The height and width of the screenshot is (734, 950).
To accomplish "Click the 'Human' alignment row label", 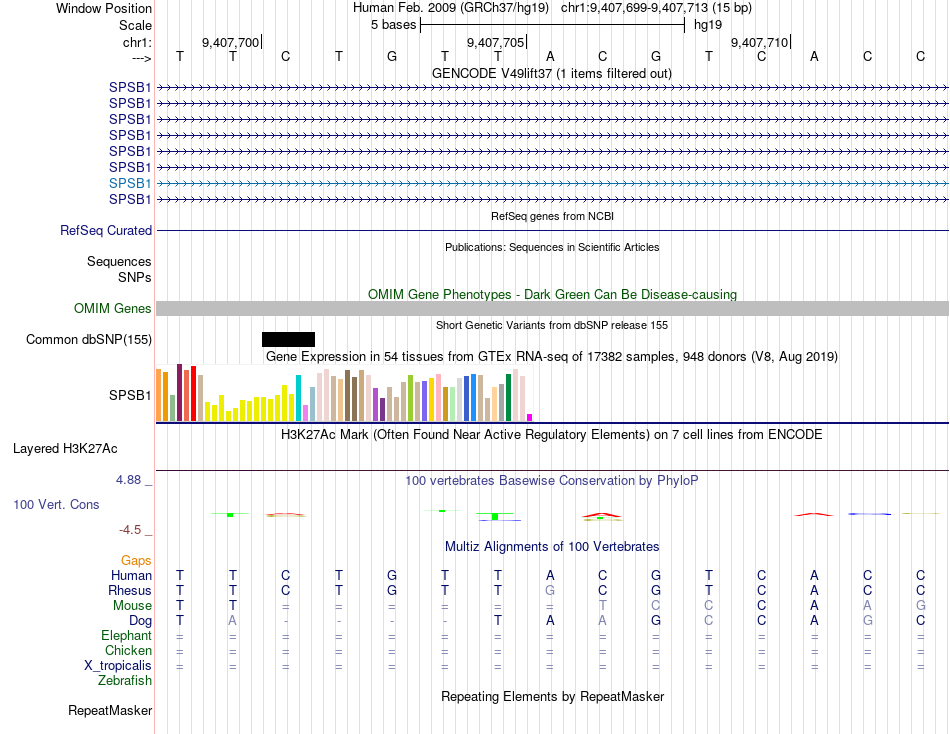I will click(x=131, y=575).
